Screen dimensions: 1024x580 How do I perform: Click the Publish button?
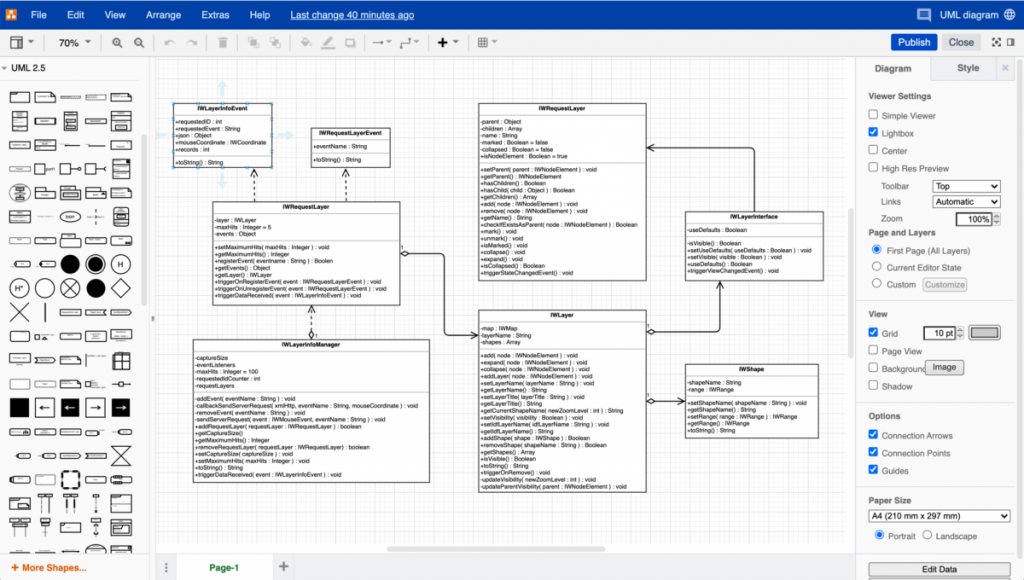[913, 42]
